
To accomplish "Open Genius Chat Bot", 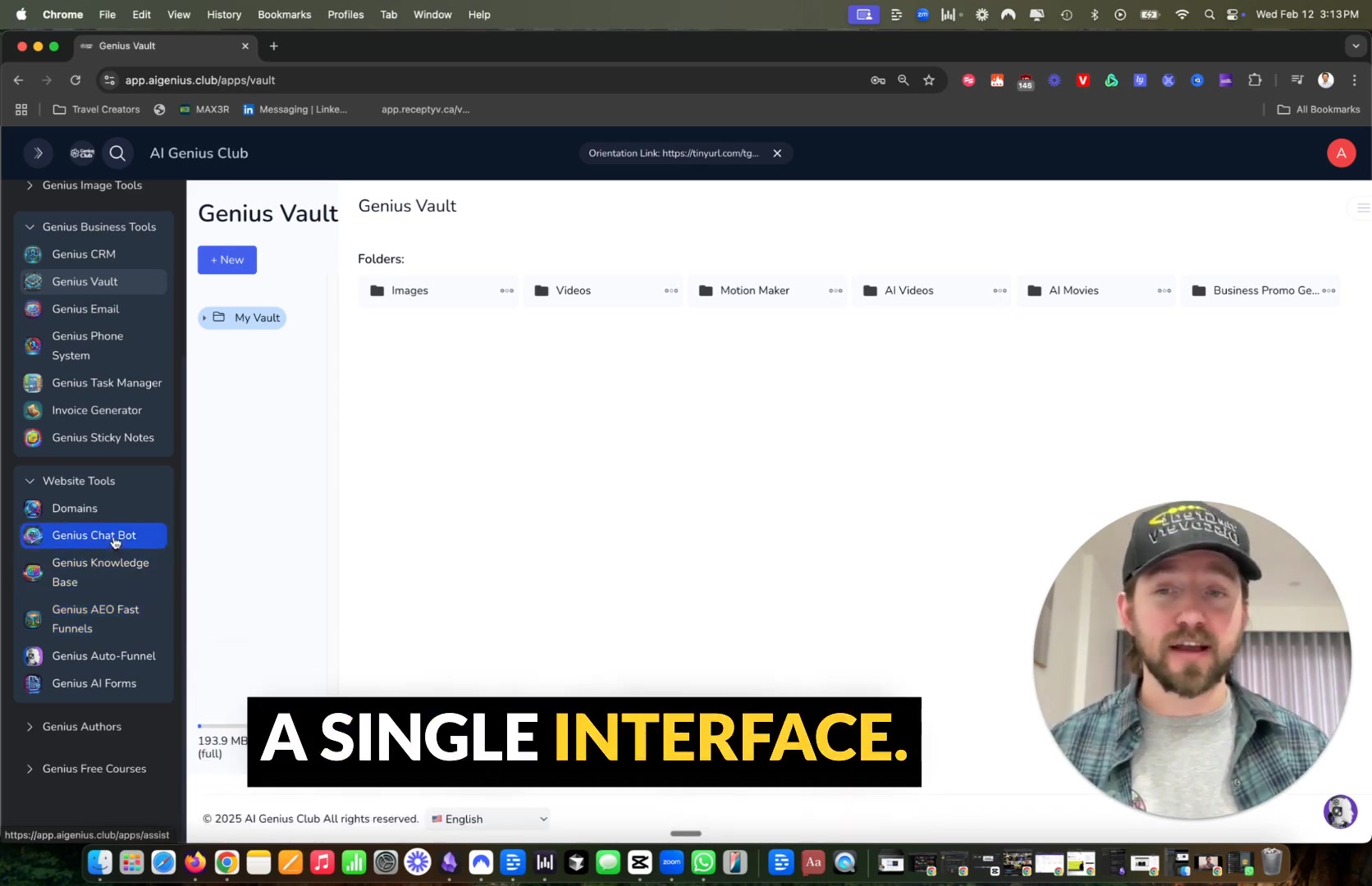I will click(x=94, y=536).
